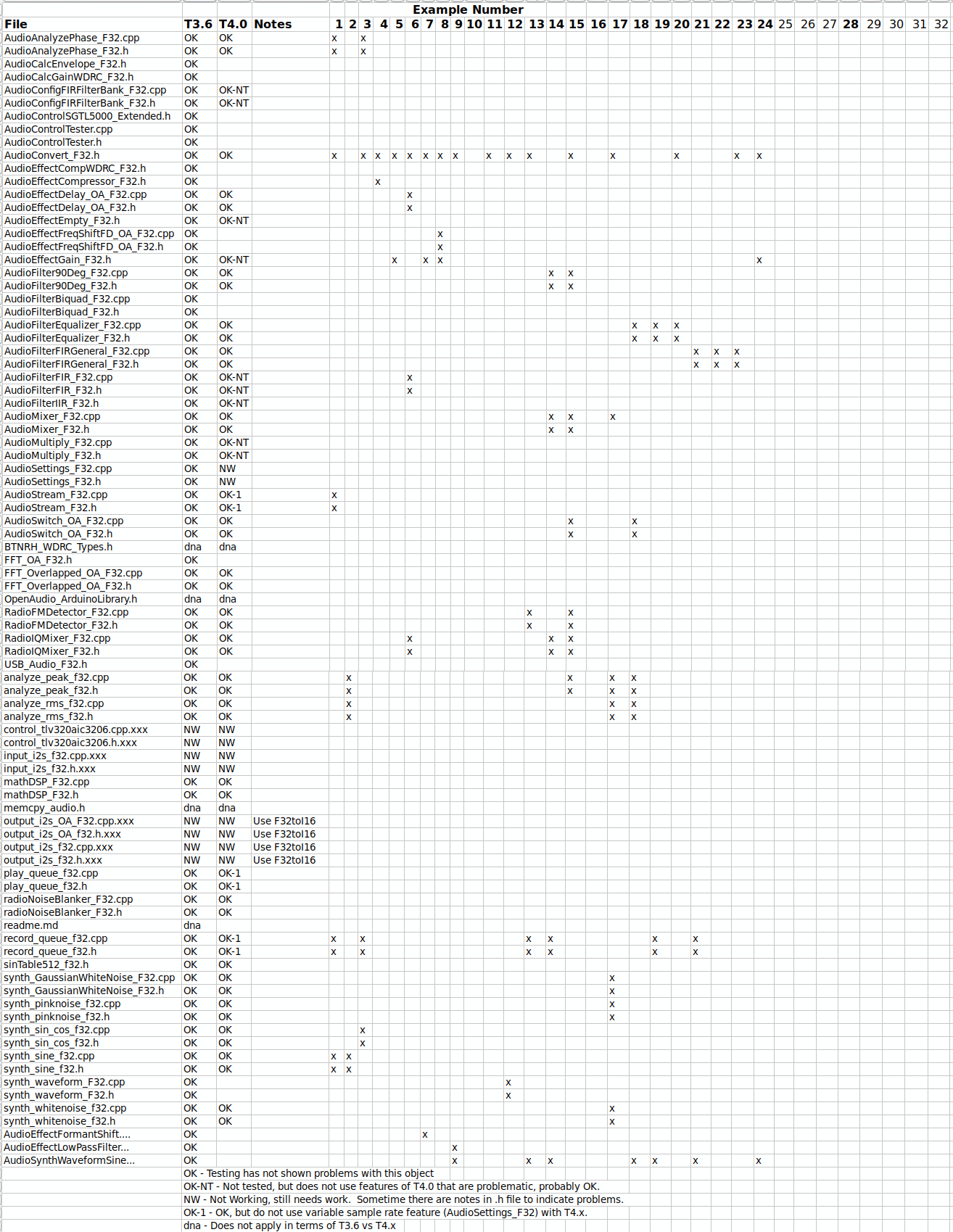Click the NW status for AudioSettings_F32.h
Screen dimensions: 953x1232
tap(234, 481)
